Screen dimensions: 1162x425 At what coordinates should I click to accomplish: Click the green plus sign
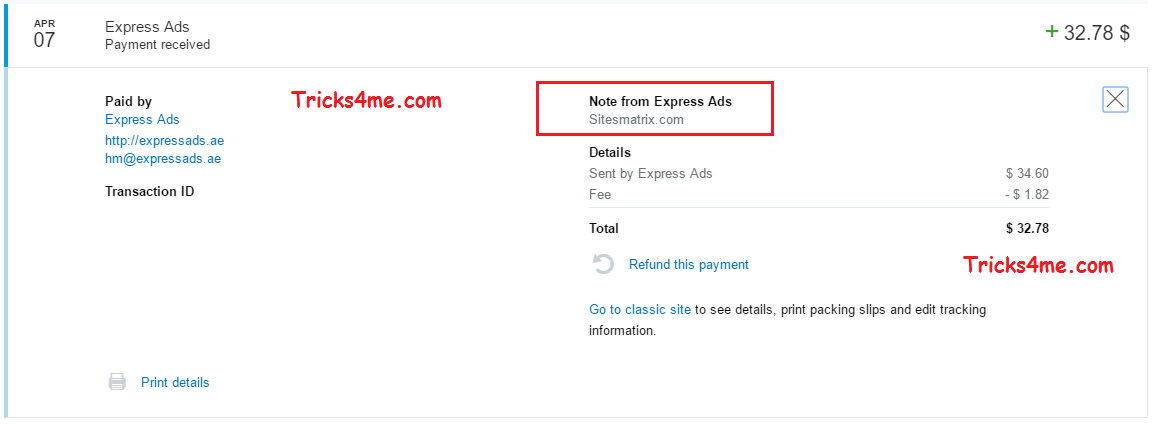tap(1051, 32)
